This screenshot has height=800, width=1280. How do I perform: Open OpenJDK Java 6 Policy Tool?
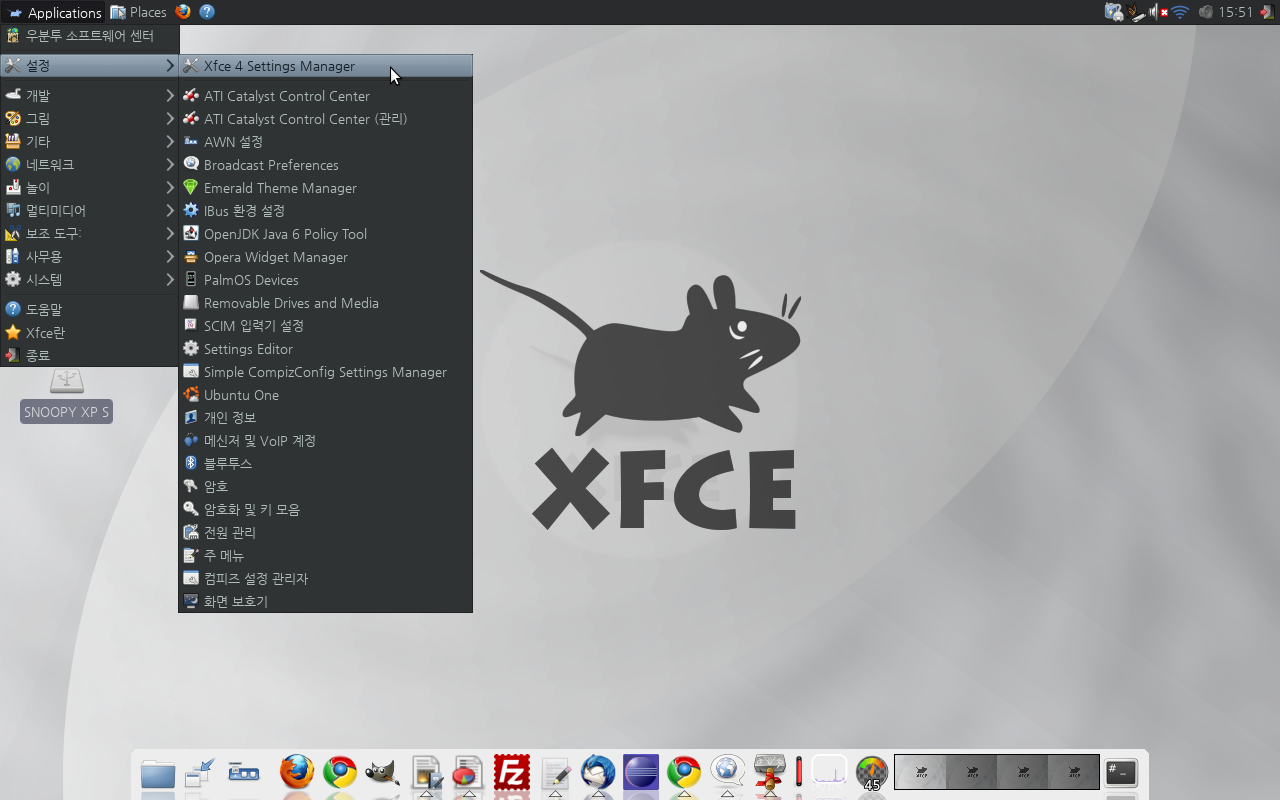325,234
